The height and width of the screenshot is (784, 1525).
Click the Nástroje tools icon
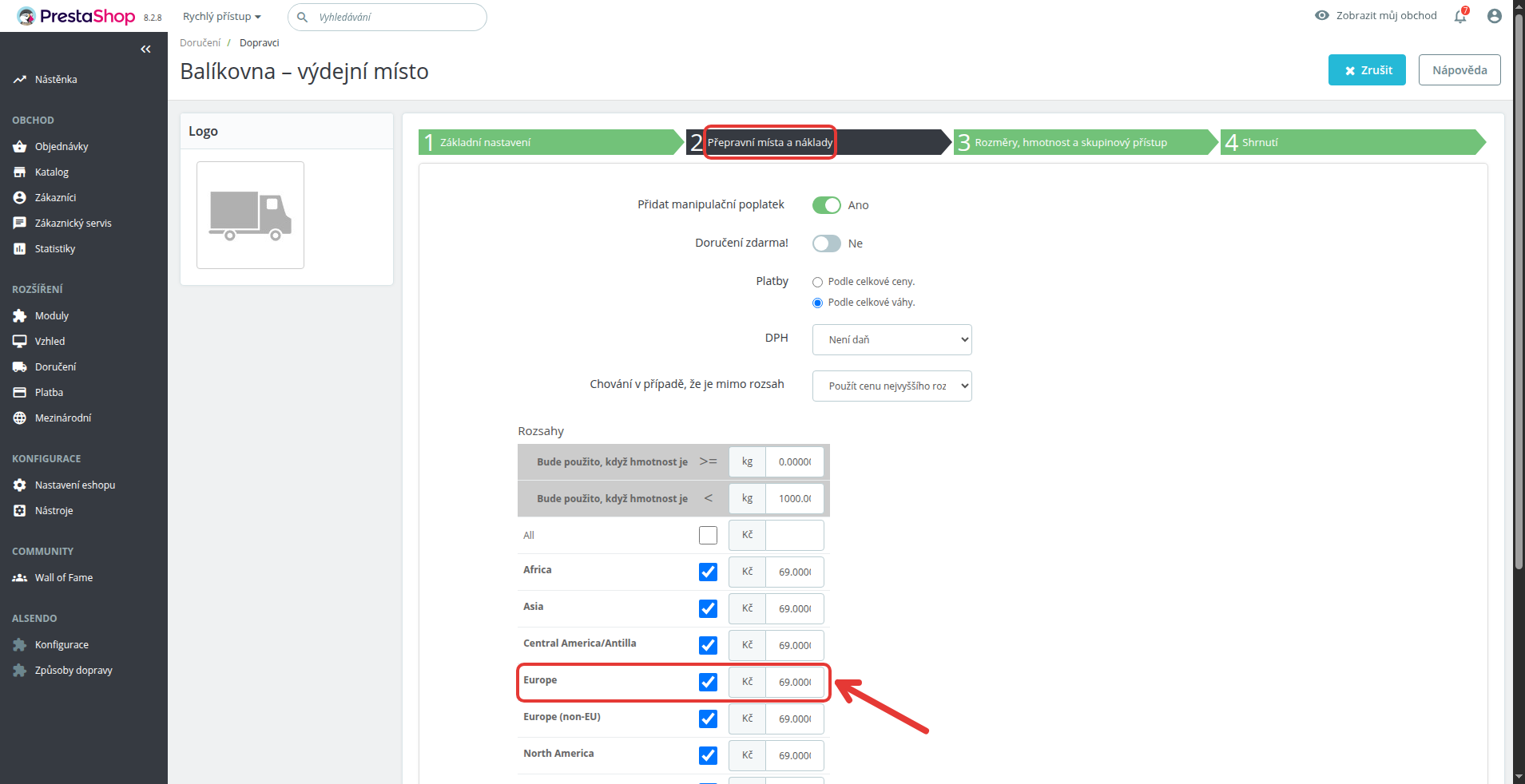(20, 511)
